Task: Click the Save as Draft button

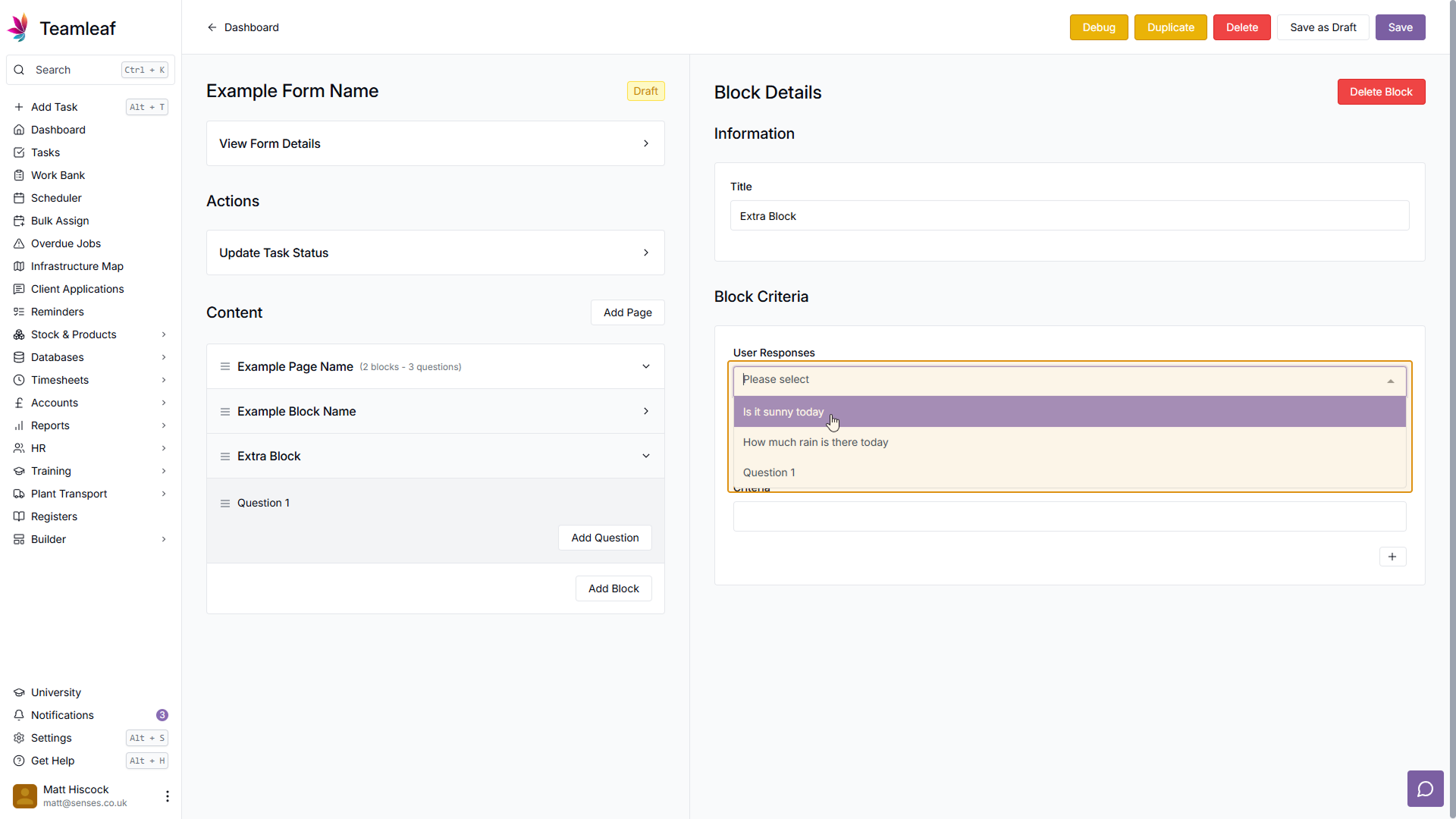Action: [x=1323, y=27]
